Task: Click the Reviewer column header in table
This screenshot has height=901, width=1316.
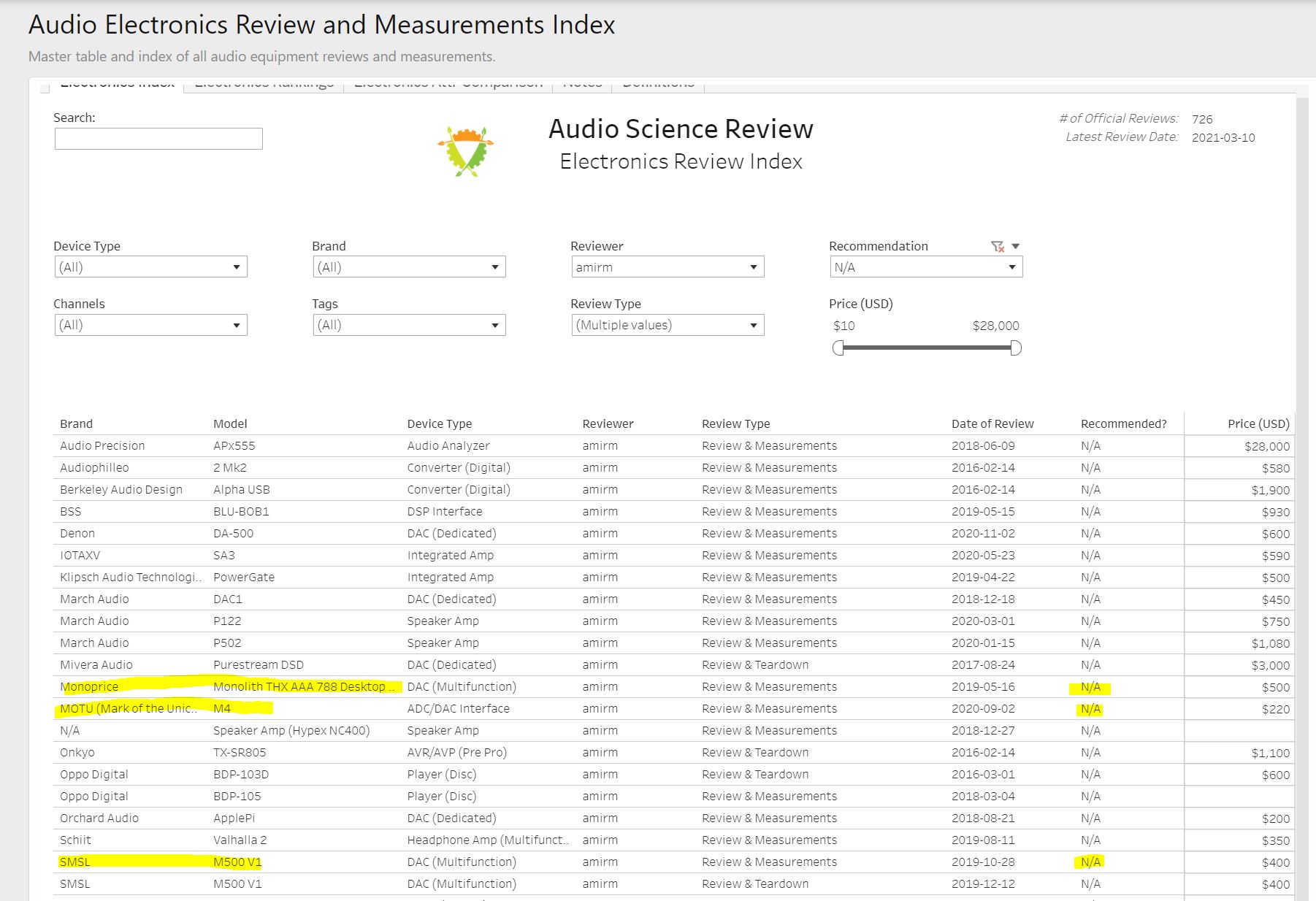Action: [608, 423]
